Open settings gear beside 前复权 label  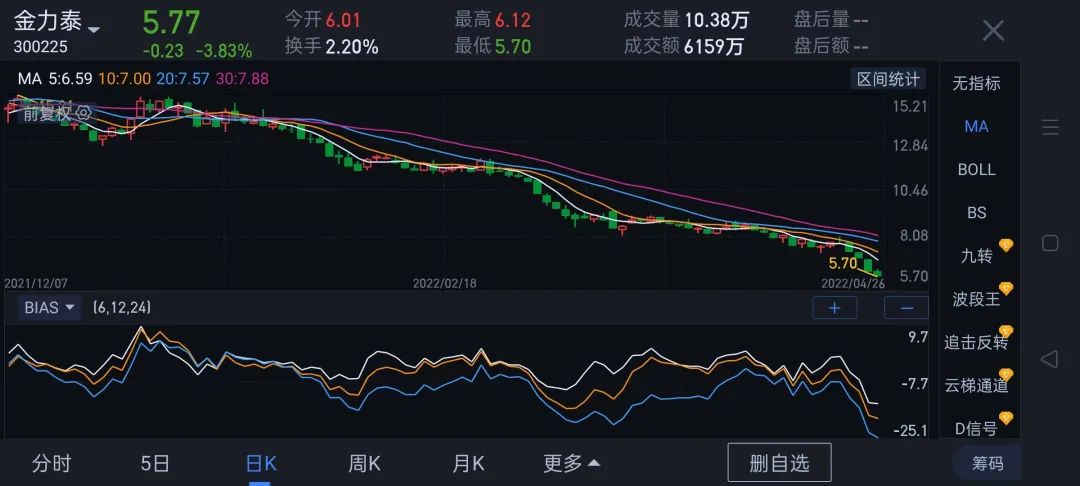(x=84, y=113)
